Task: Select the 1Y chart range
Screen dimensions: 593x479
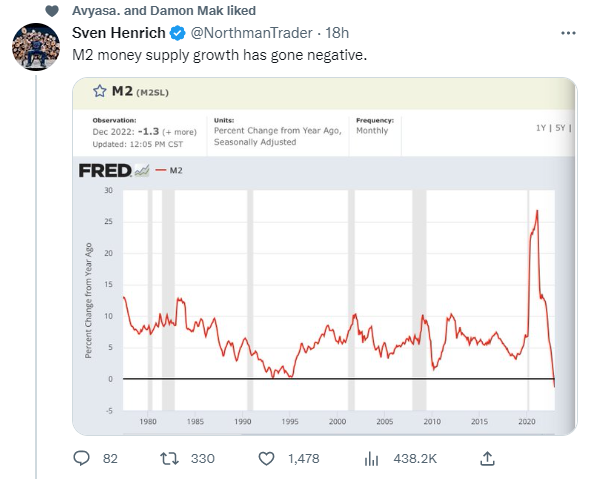Action: coord(540,128)
